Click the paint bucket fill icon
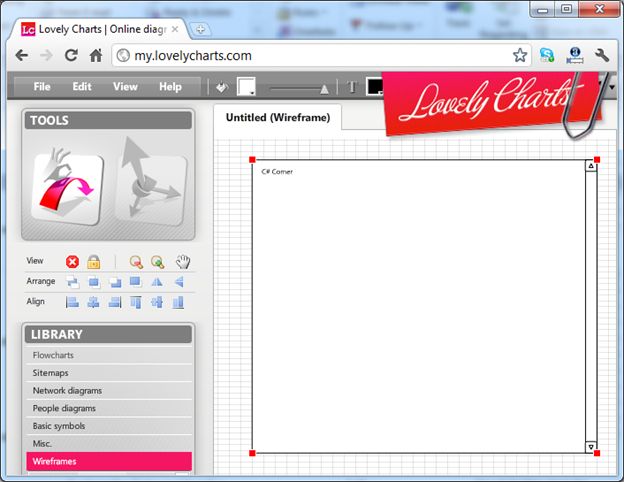 tap(222, 87)
